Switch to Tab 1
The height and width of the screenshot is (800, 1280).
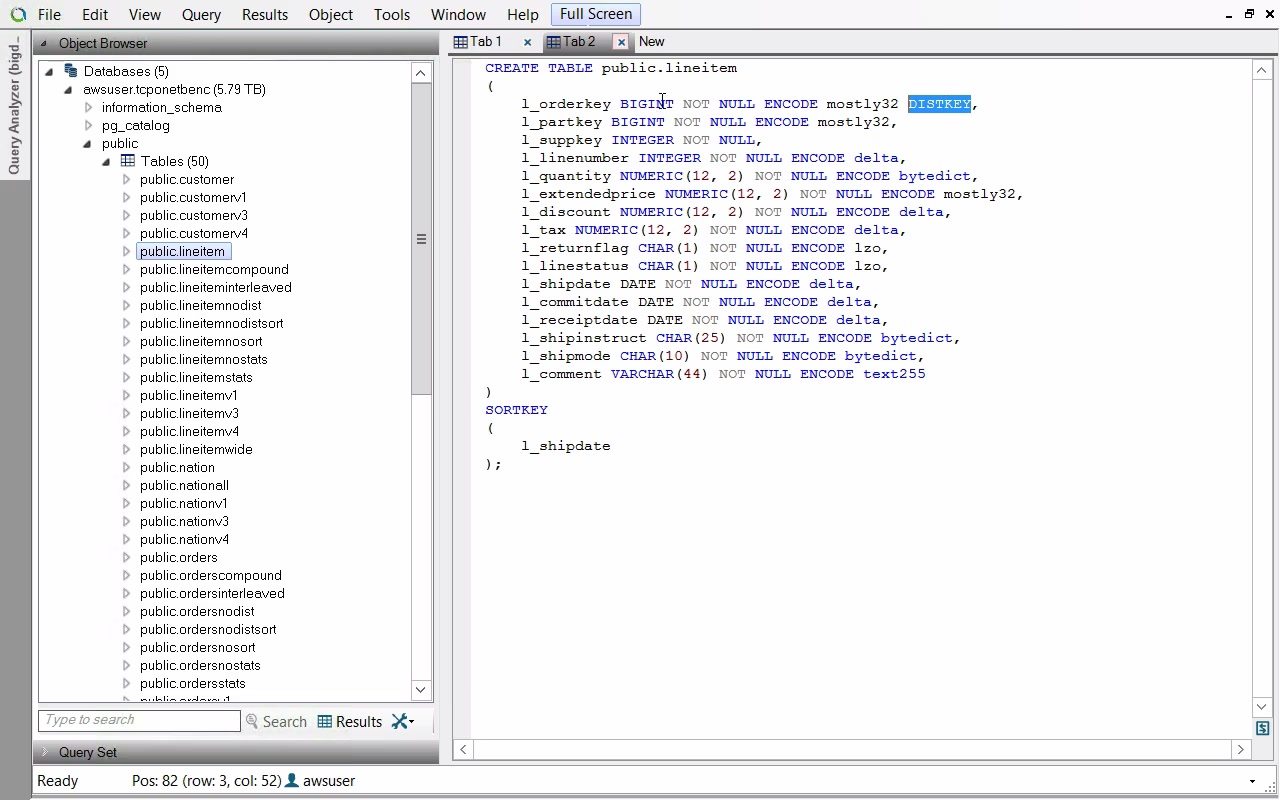click(485, 42)
